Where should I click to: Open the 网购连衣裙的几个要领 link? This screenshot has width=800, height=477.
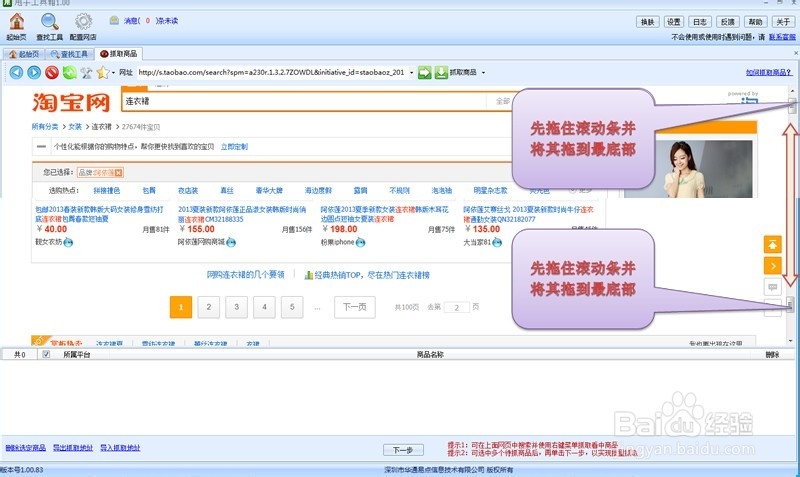coord(245,275)
